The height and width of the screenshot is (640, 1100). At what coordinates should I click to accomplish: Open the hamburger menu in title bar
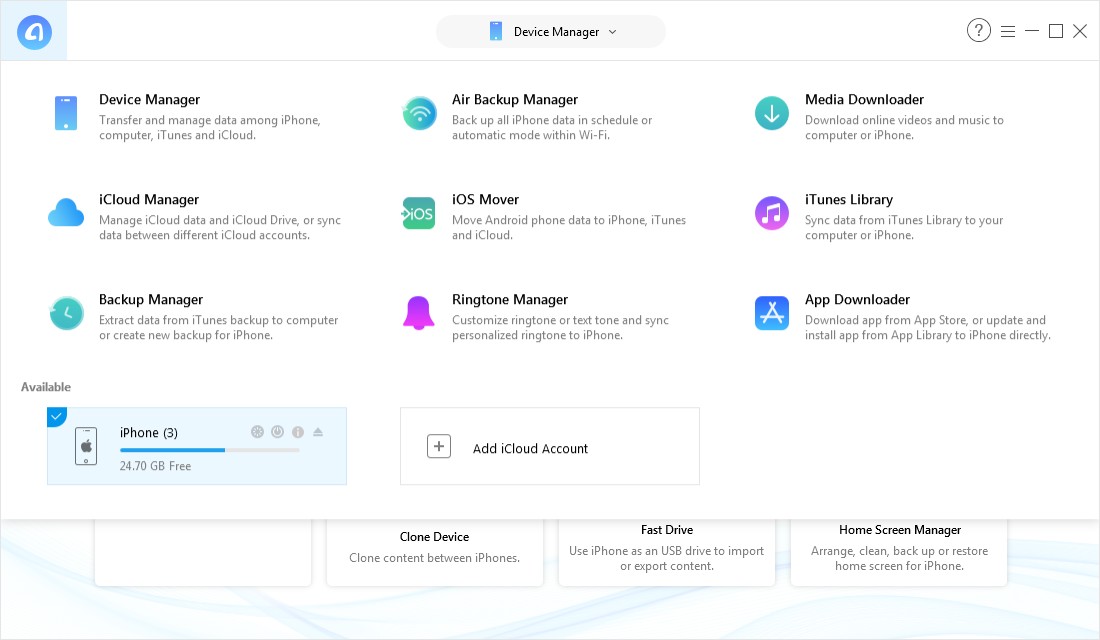(x=1007, y=32)
